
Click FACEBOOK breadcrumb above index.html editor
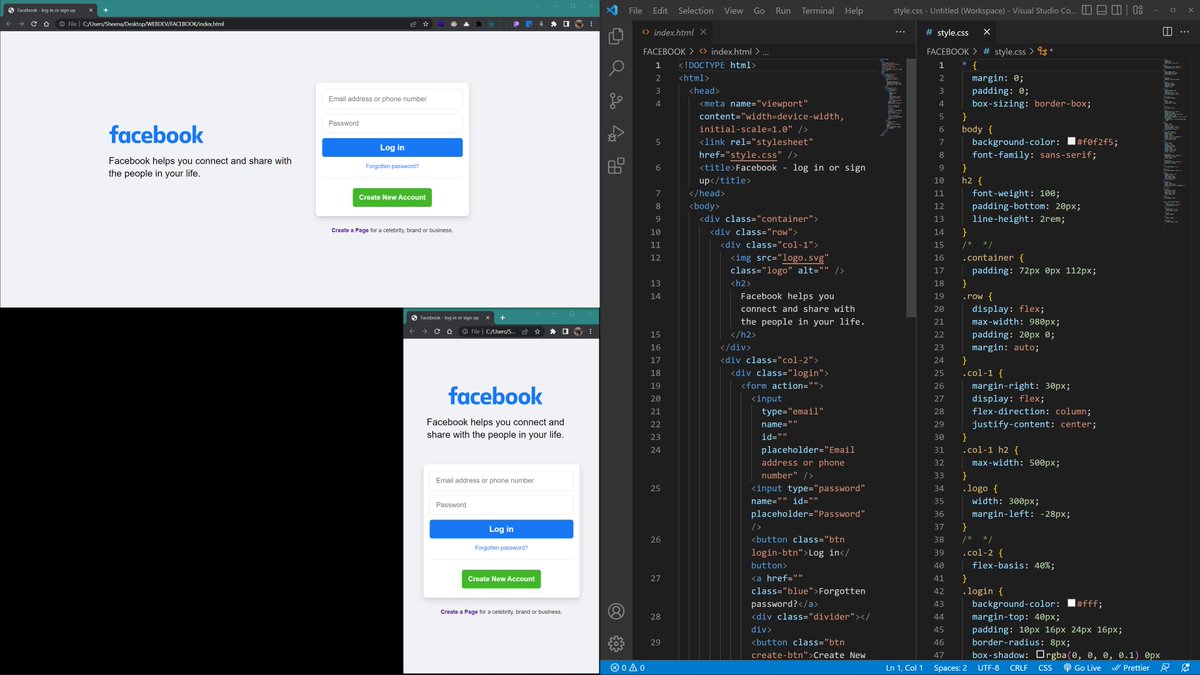tap(664, 51)
